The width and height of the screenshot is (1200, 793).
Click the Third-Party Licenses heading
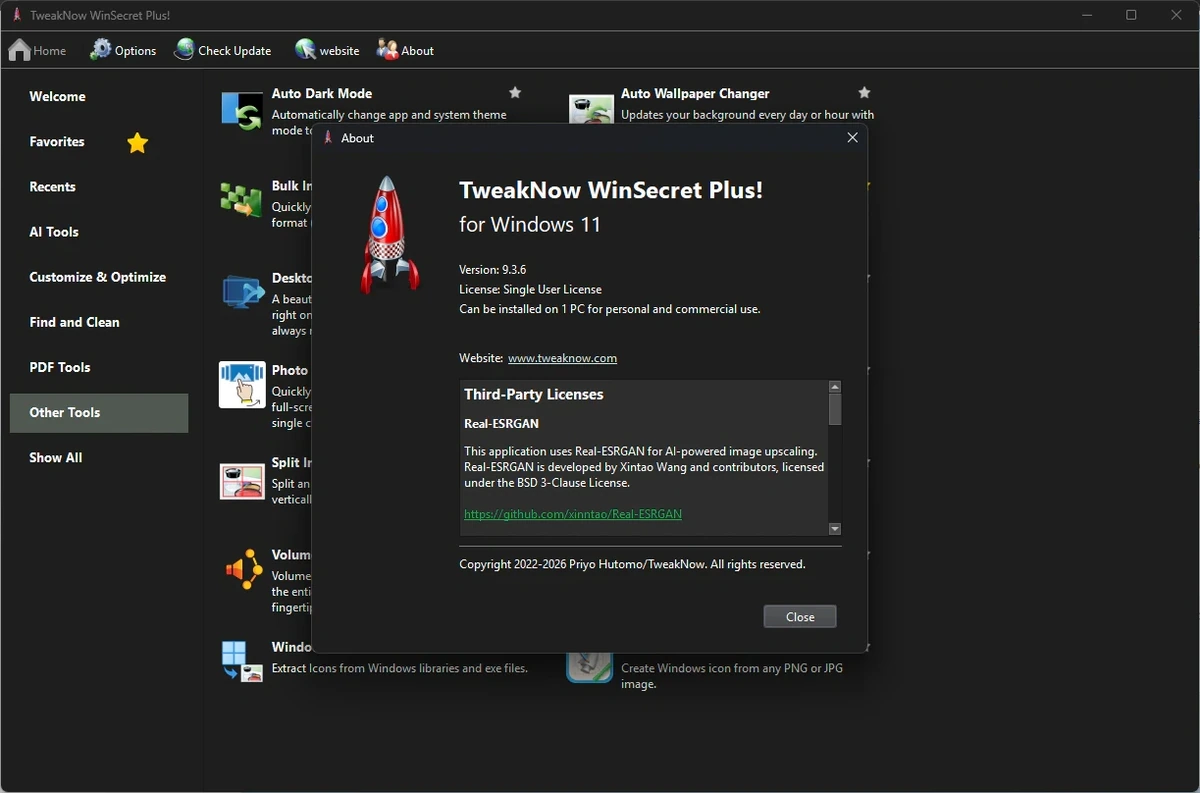click(534, 395)
